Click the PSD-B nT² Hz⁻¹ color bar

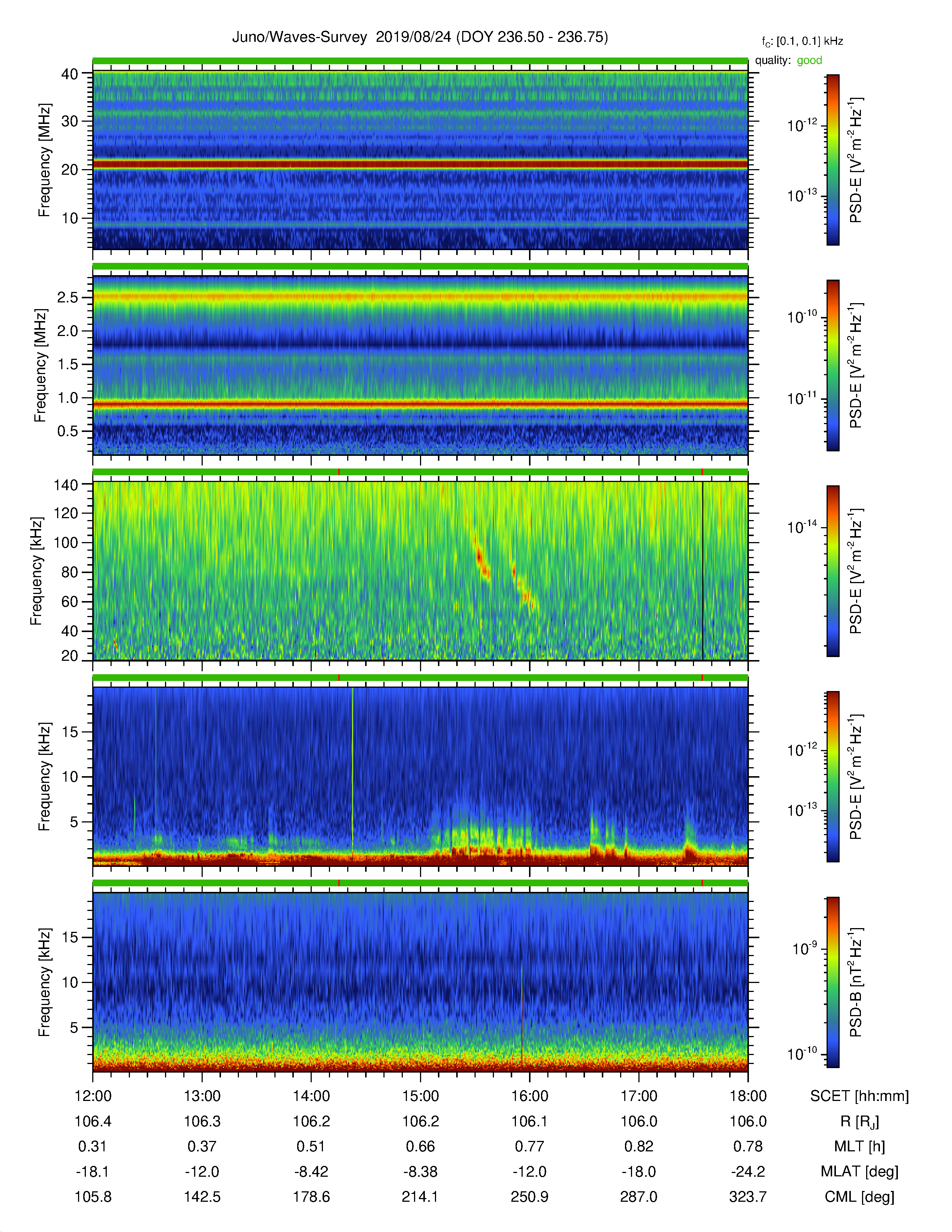click(833, 982)
